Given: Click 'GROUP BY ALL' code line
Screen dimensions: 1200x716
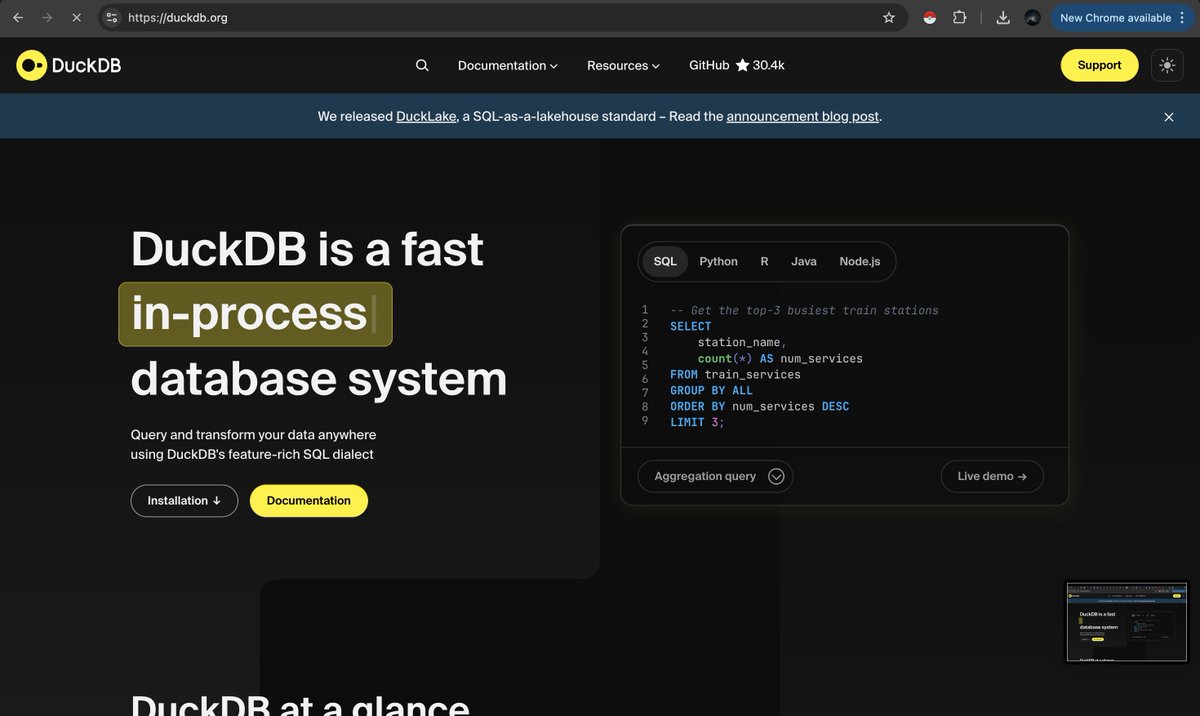Looking at the screenshot, I should pos(711,390).
